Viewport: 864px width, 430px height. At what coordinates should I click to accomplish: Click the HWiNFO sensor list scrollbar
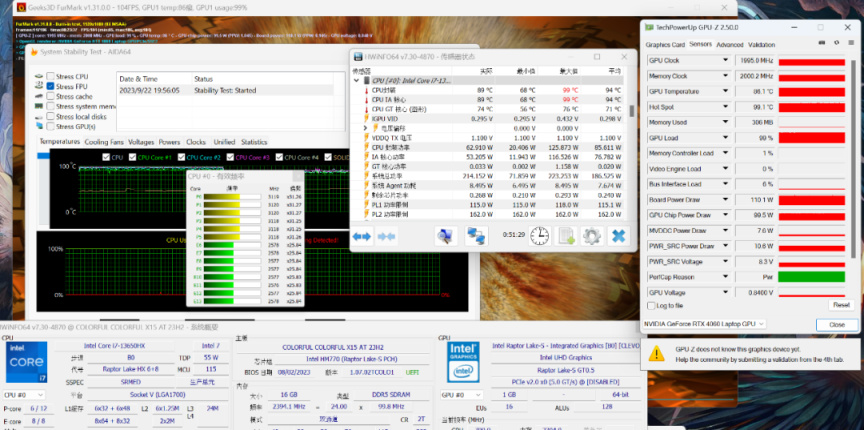tap(632, 110)
